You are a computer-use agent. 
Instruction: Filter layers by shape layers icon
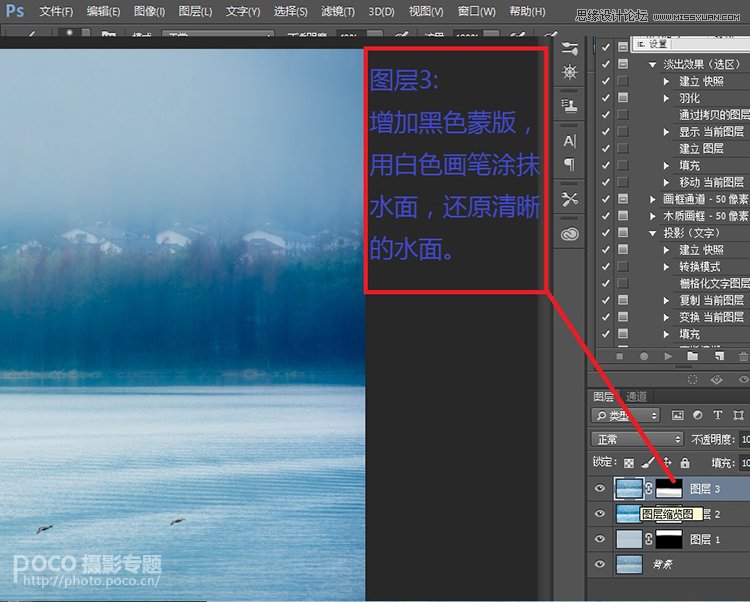click(738, 415)
